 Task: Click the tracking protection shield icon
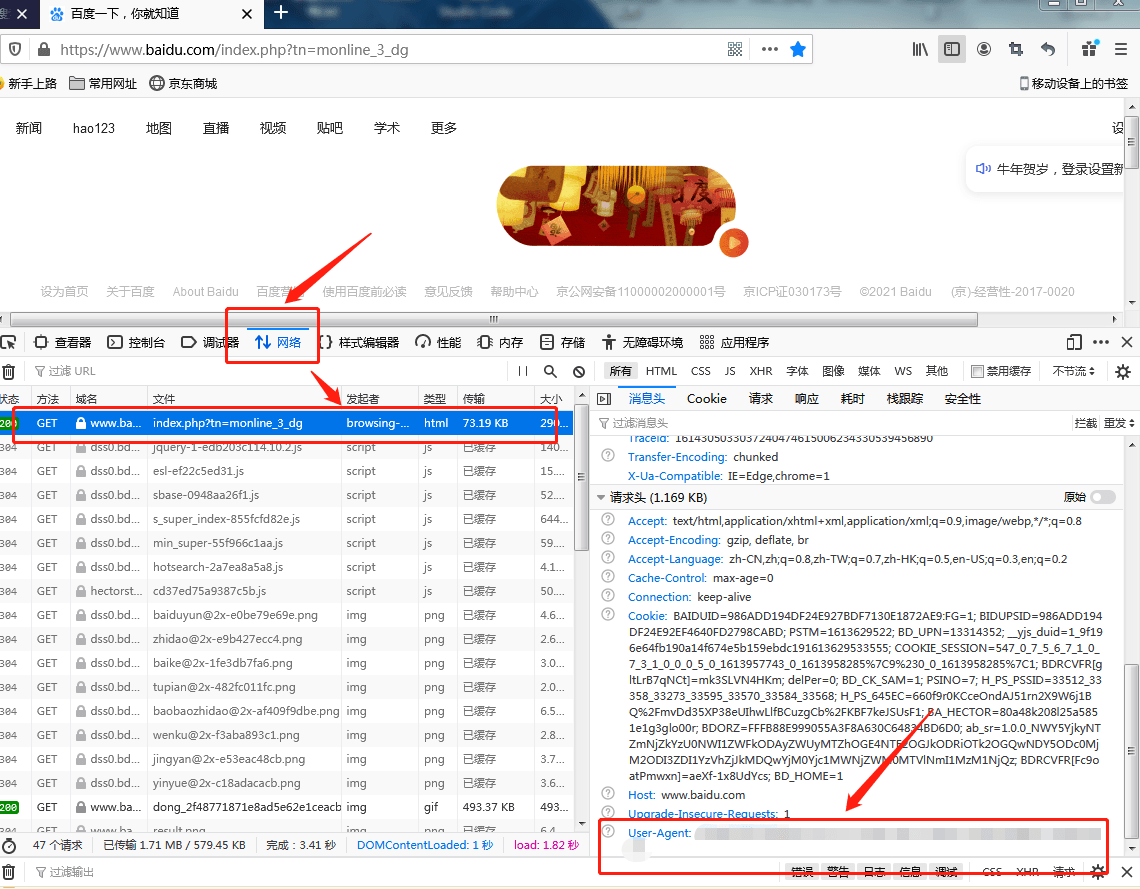tap(15, 49)
